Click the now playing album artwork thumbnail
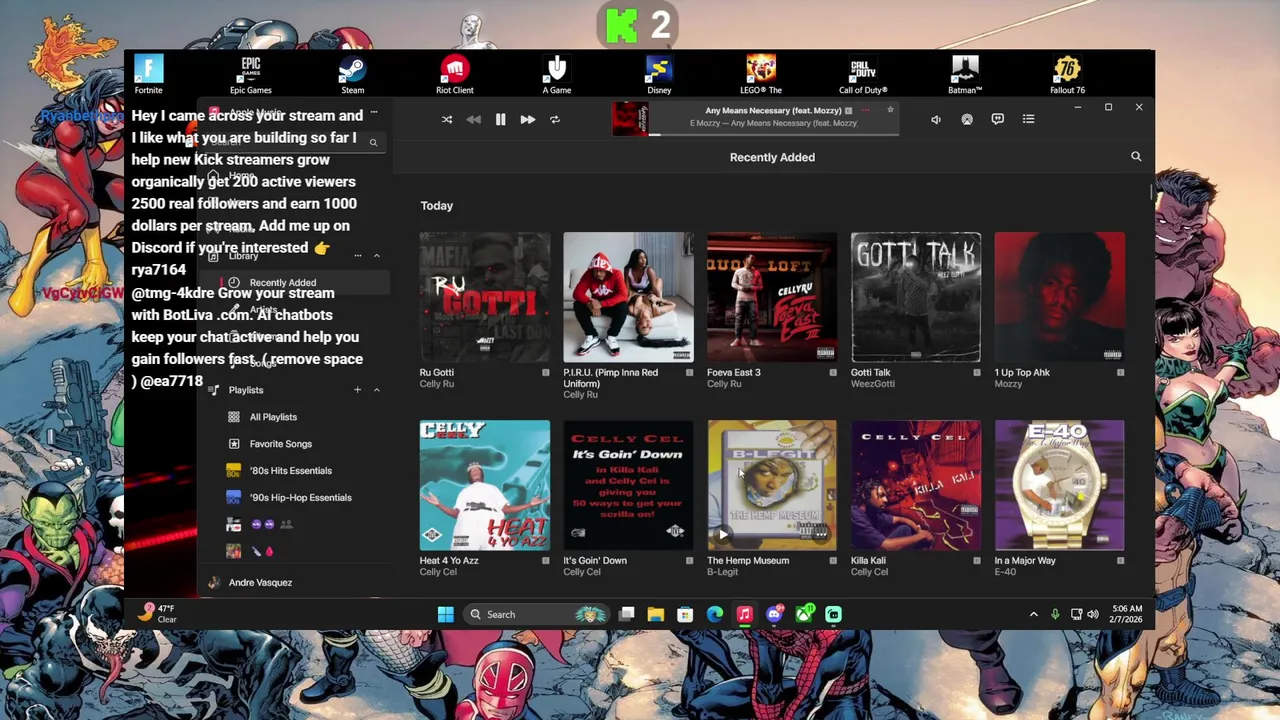This screenshot has width=1280, height=720. tap(630, 118)
